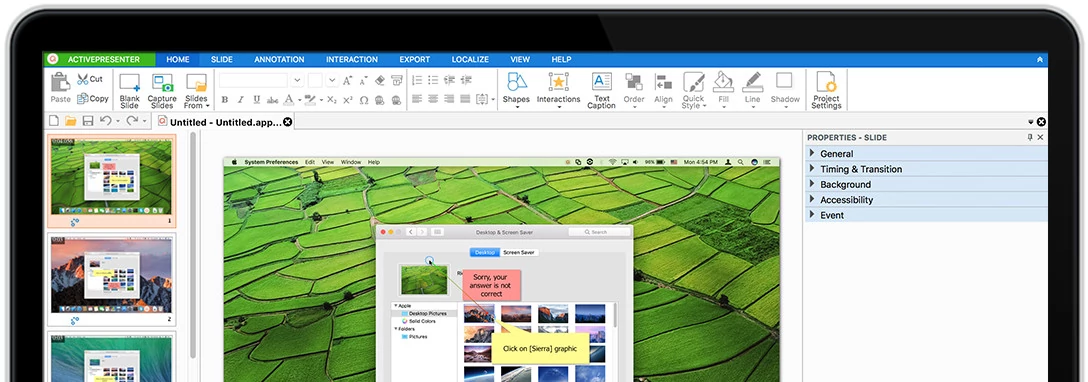Toggle Underline text formatting
Screen dimensions: 1088x382
point(257,100)
